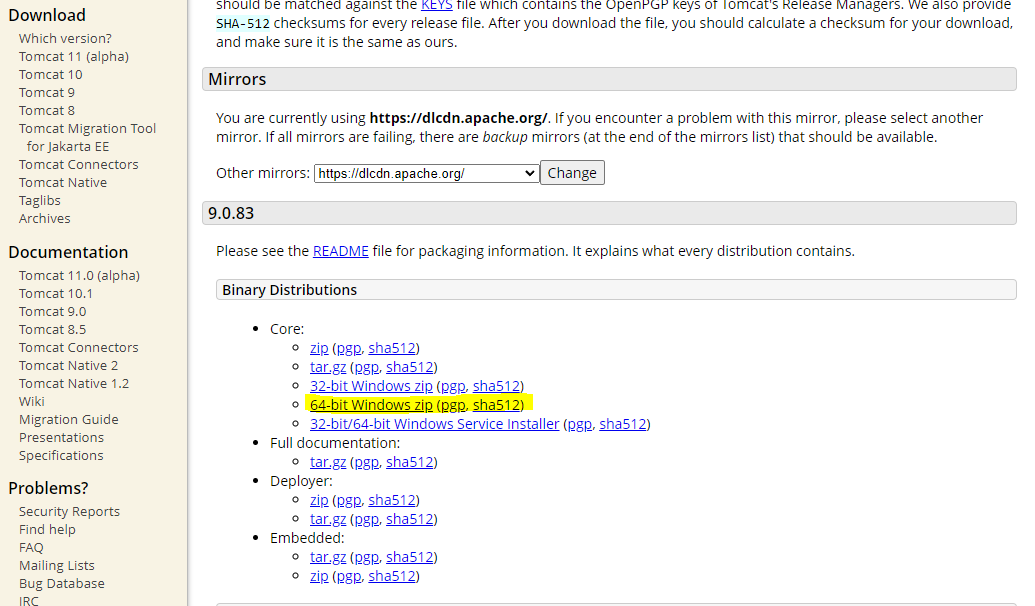Open the Wiki link
Viewport: 1035px width, 606px height.
(x=32, y=401)
